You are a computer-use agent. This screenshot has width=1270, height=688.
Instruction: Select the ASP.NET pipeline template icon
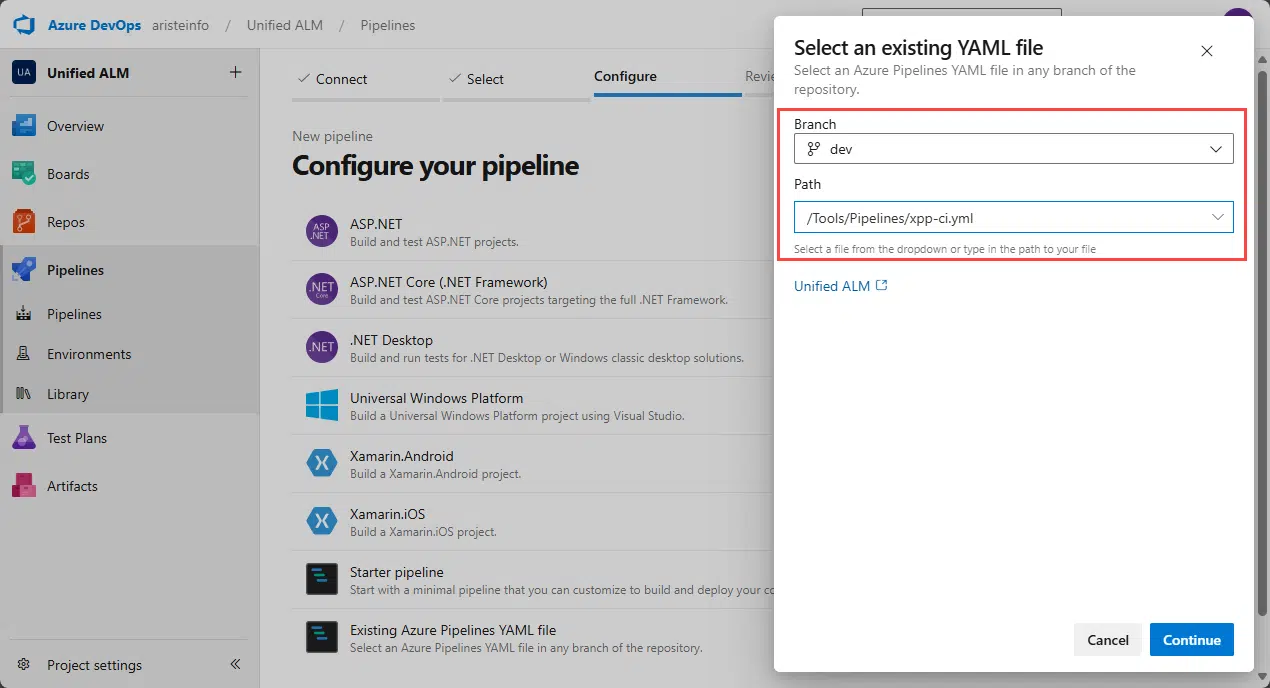pos(321,231)
